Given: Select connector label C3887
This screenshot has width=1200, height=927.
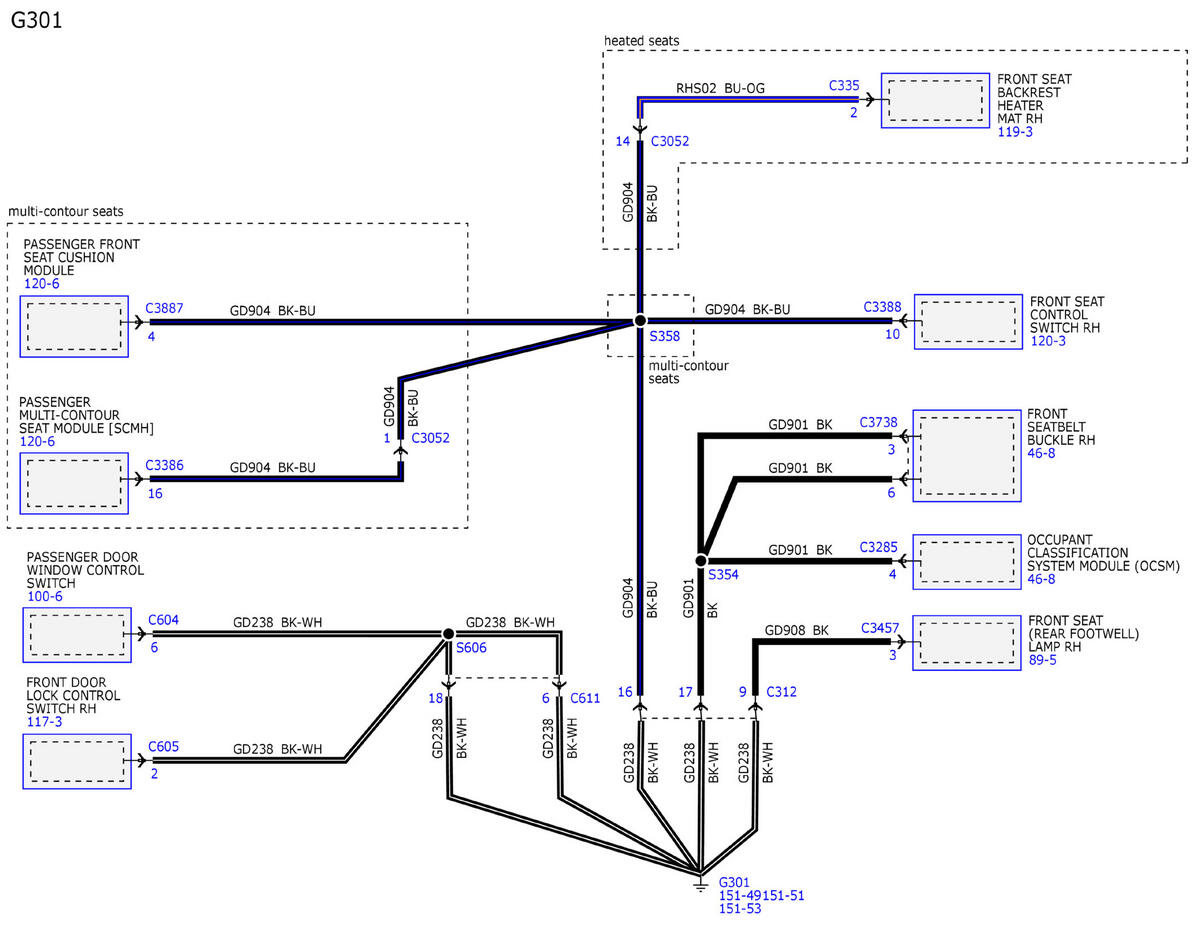Looking at the screenshot, I should (x=164, y=308).
